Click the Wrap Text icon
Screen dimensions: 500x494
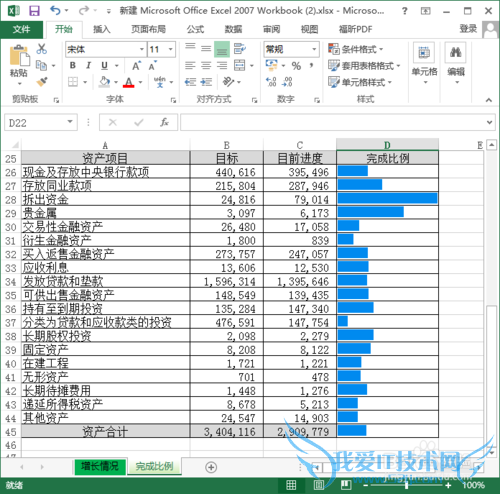pos(240,49)
